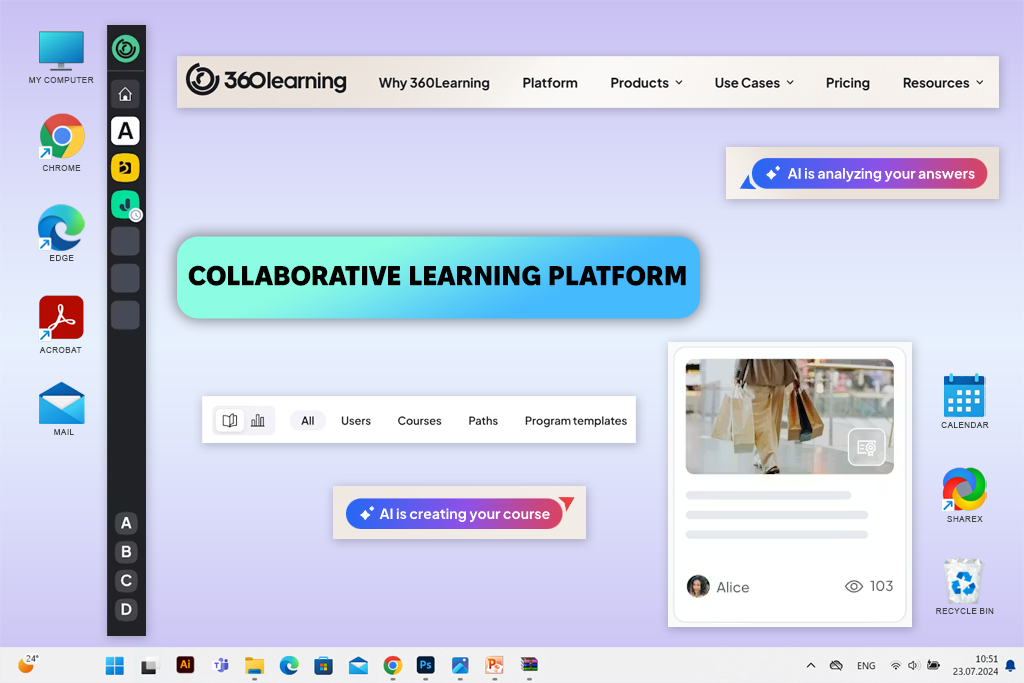1024x683 pixels.
Task: Open the Platform menu item
Action: pyautogui.click(x=550, y=83)
